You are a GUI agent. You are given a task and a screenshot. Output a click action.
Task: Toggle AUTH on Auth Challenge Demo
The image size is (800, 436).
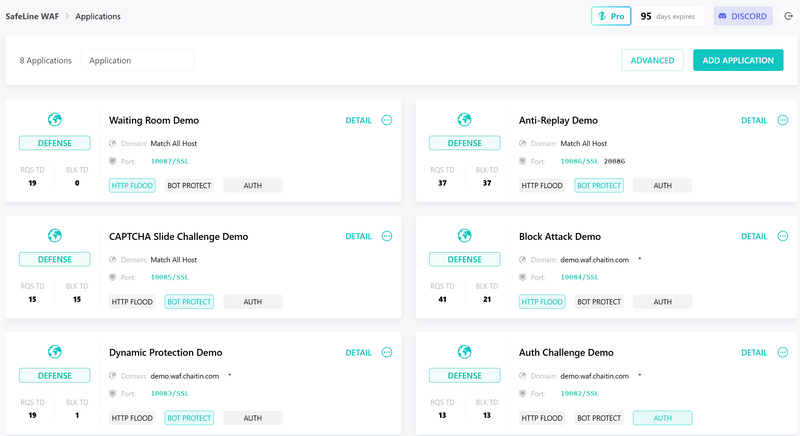click(662, 418)
